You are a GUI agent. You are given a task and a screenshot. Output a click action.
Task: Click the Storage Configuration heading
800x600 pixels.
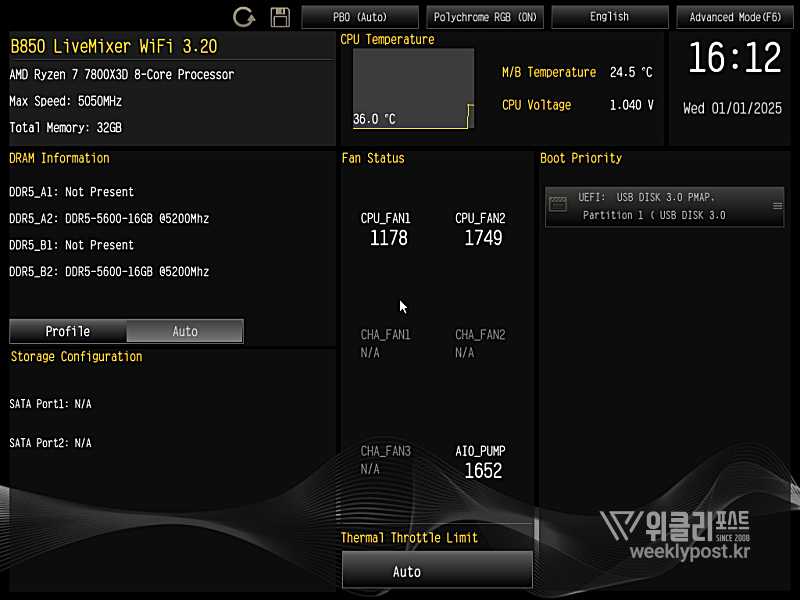[x=77, y=356]
